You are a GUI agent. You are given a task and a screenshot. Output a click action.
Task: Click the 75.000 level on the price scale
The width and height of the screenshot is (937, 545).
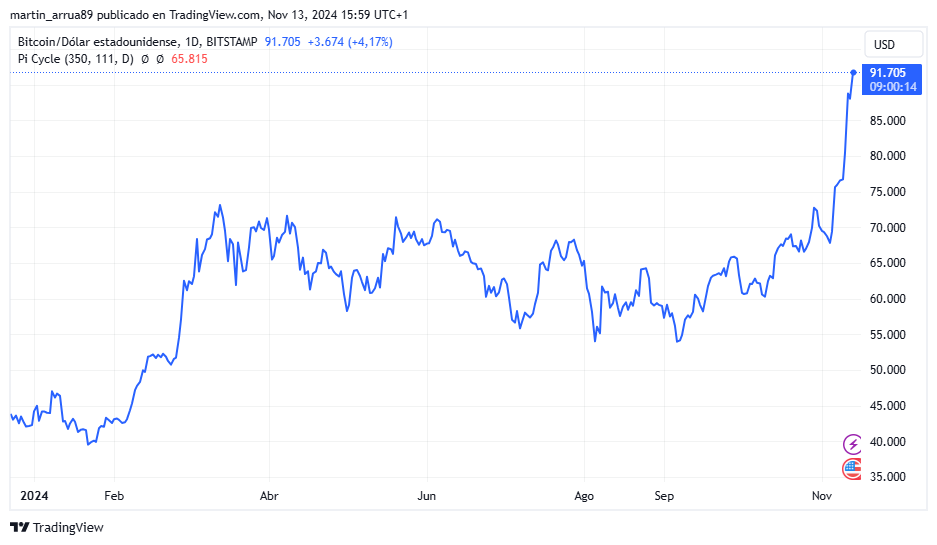point(888,192)
